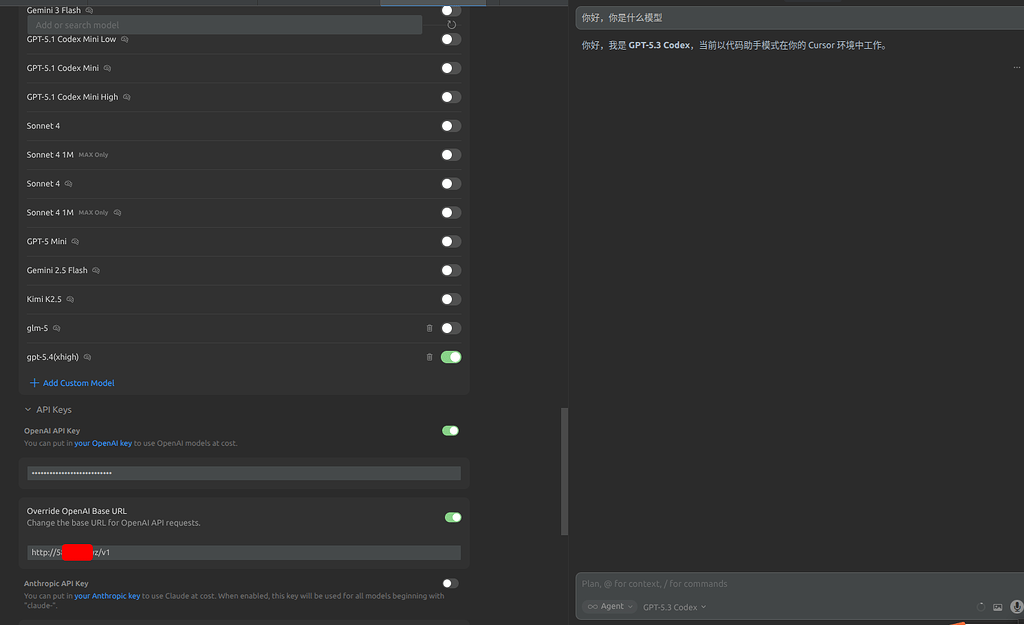Open the 'your Anthropic key' link
This screenshot has width=1024, height=625.
tap(107, 596)
